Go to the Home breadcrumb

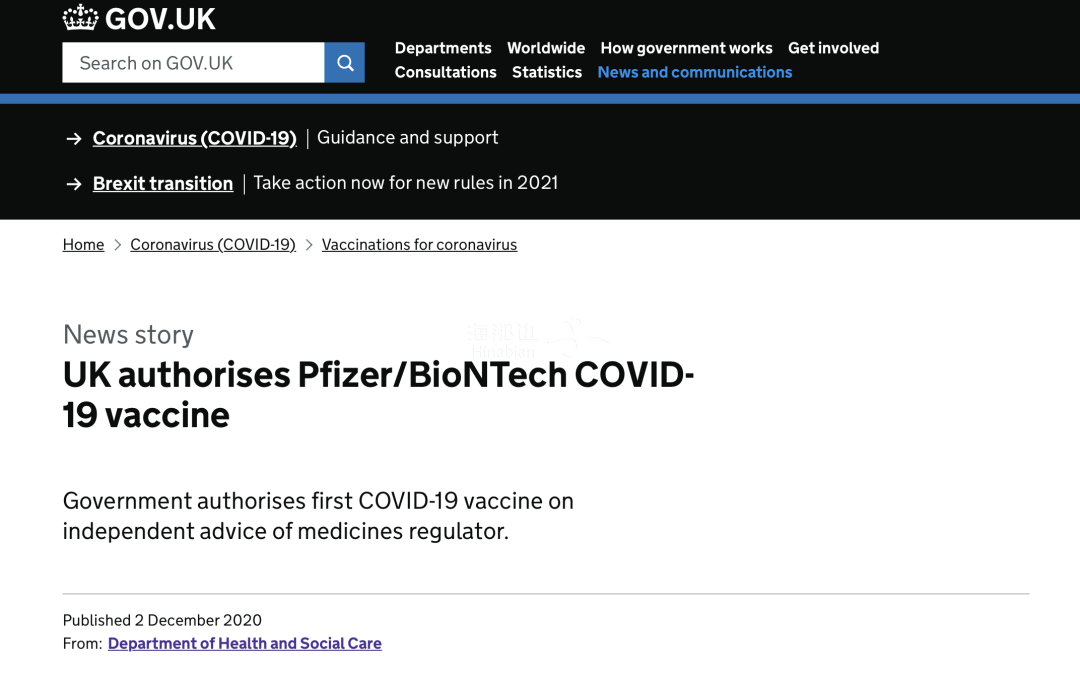coord(83,245)
